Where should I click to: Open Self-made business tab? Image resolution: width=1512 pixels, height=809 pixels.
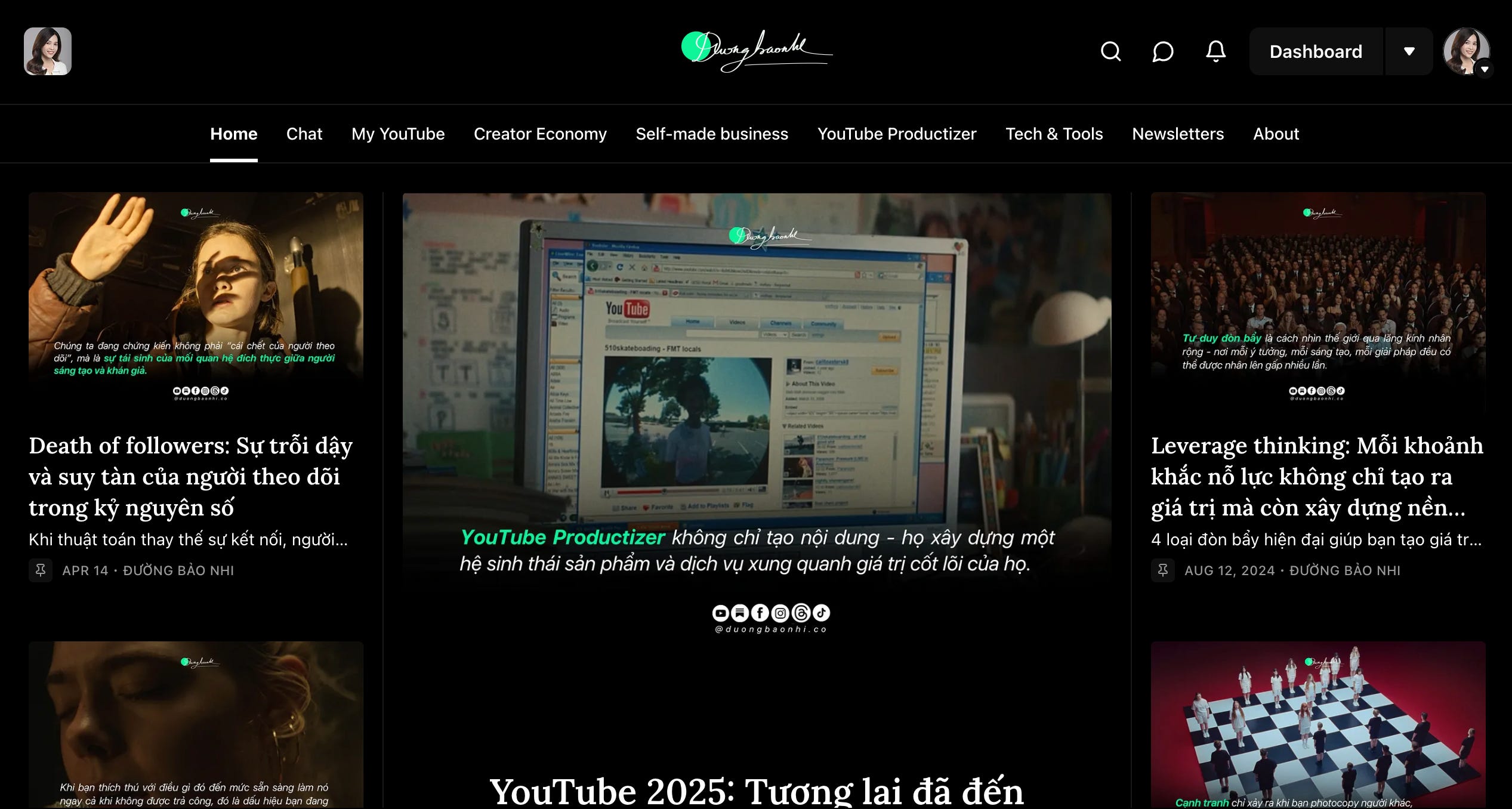712,134
